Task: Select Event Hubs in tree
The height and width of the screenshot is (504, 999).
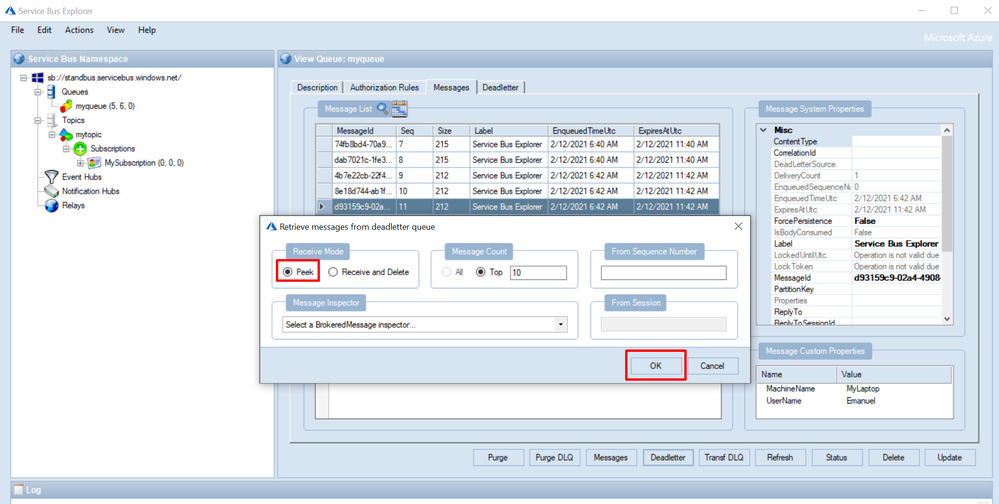Action: click(x=82, y=176)
